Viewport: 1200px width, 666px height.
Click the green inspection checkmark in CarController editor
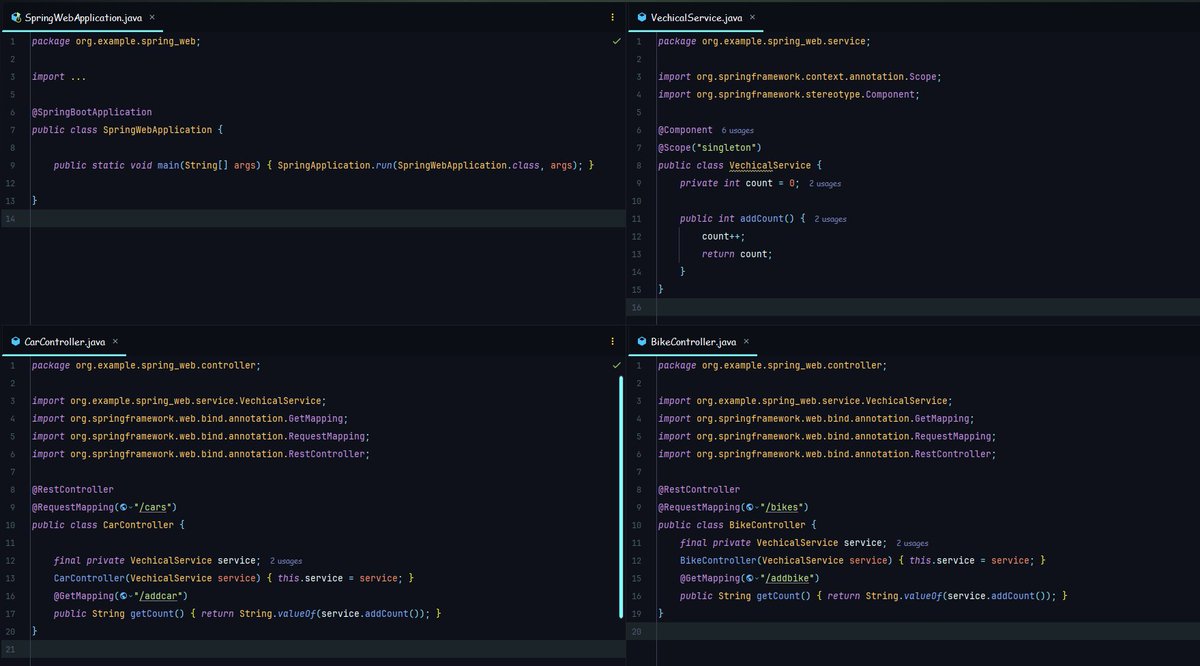[616, 366]
